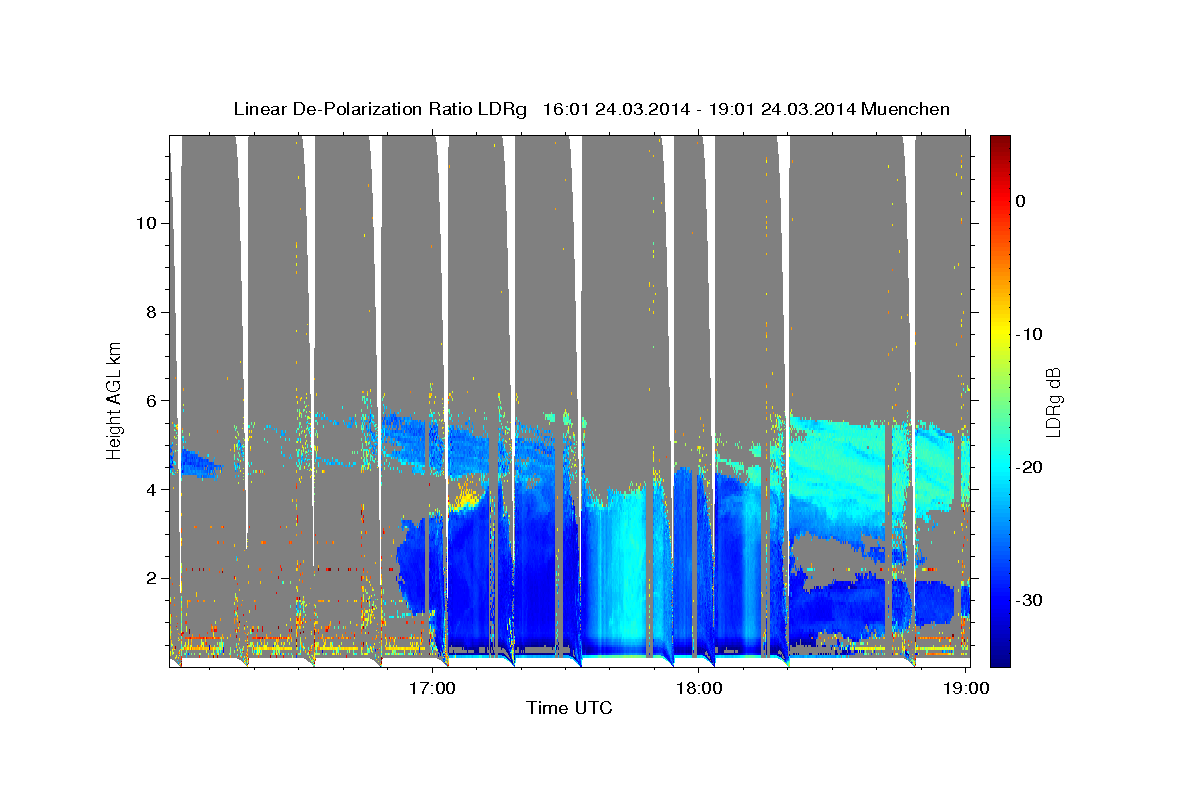Click the colorbar tick value '0'
Image resolution: width=1200 pixels, height=800 pixels.
[x=1021, y=201]
